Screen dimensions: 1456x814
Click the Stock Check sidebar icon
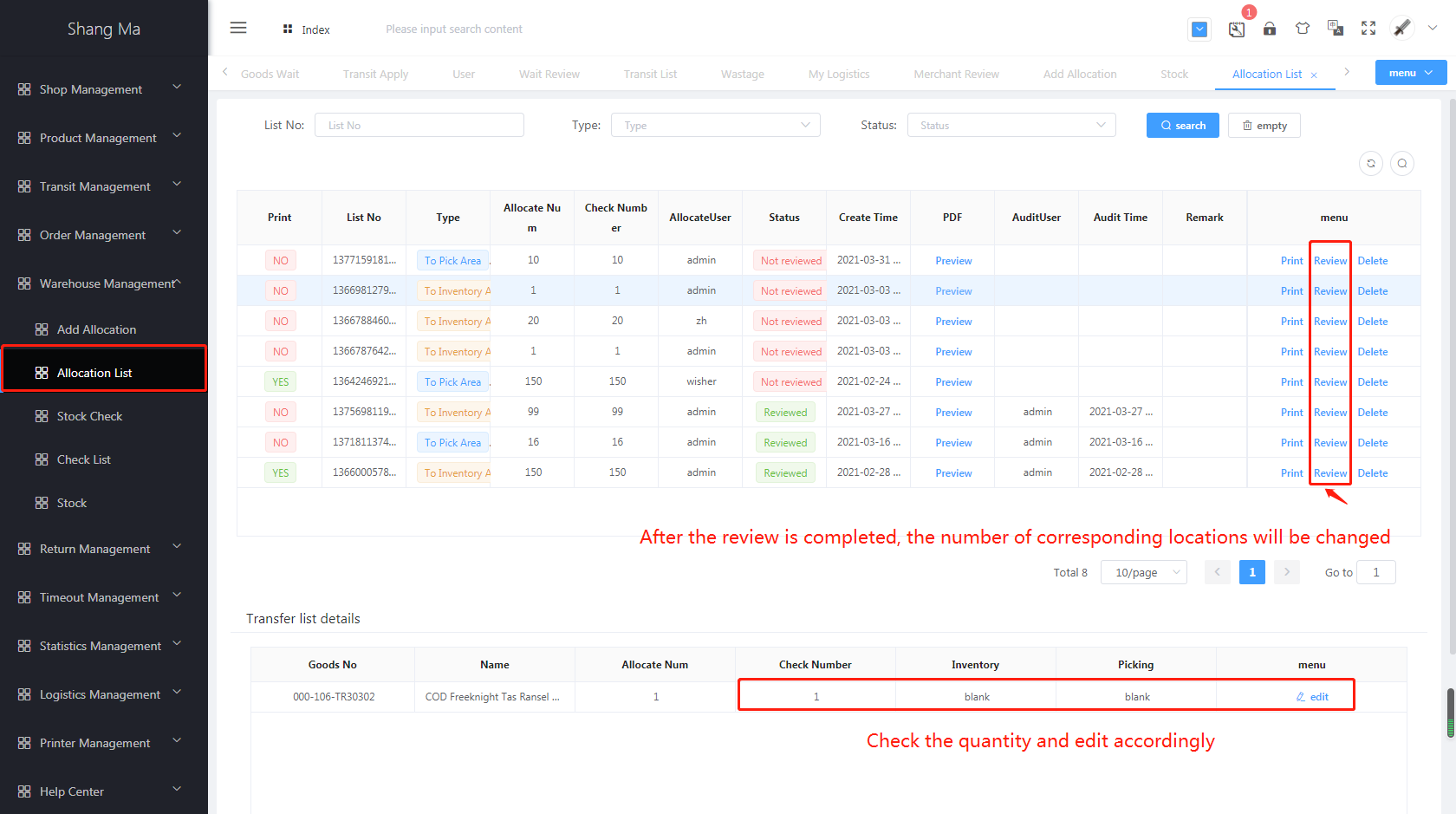click(42, 416)
